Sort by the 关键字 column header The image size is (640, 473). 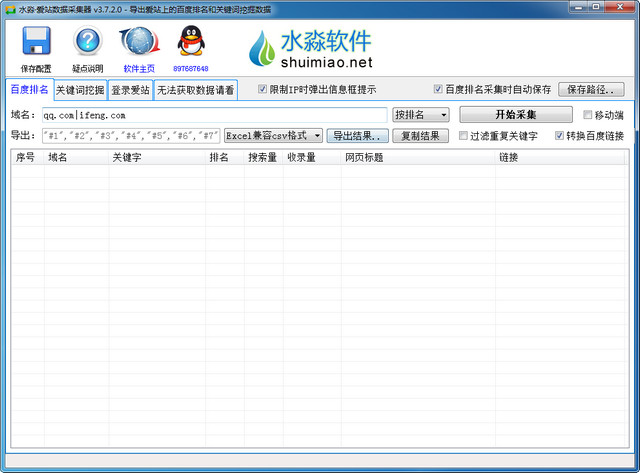click(157, 158)
